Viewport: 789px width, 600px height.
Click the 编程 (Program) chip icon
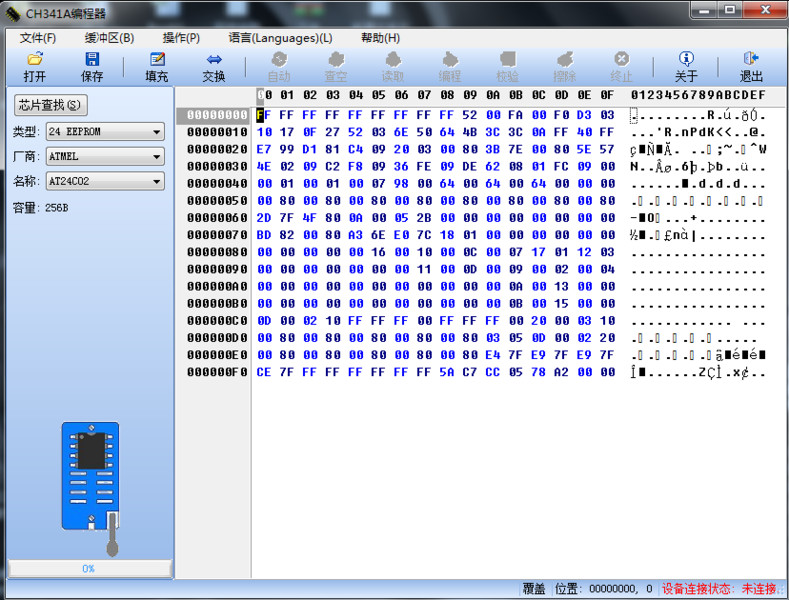(450, 60)
